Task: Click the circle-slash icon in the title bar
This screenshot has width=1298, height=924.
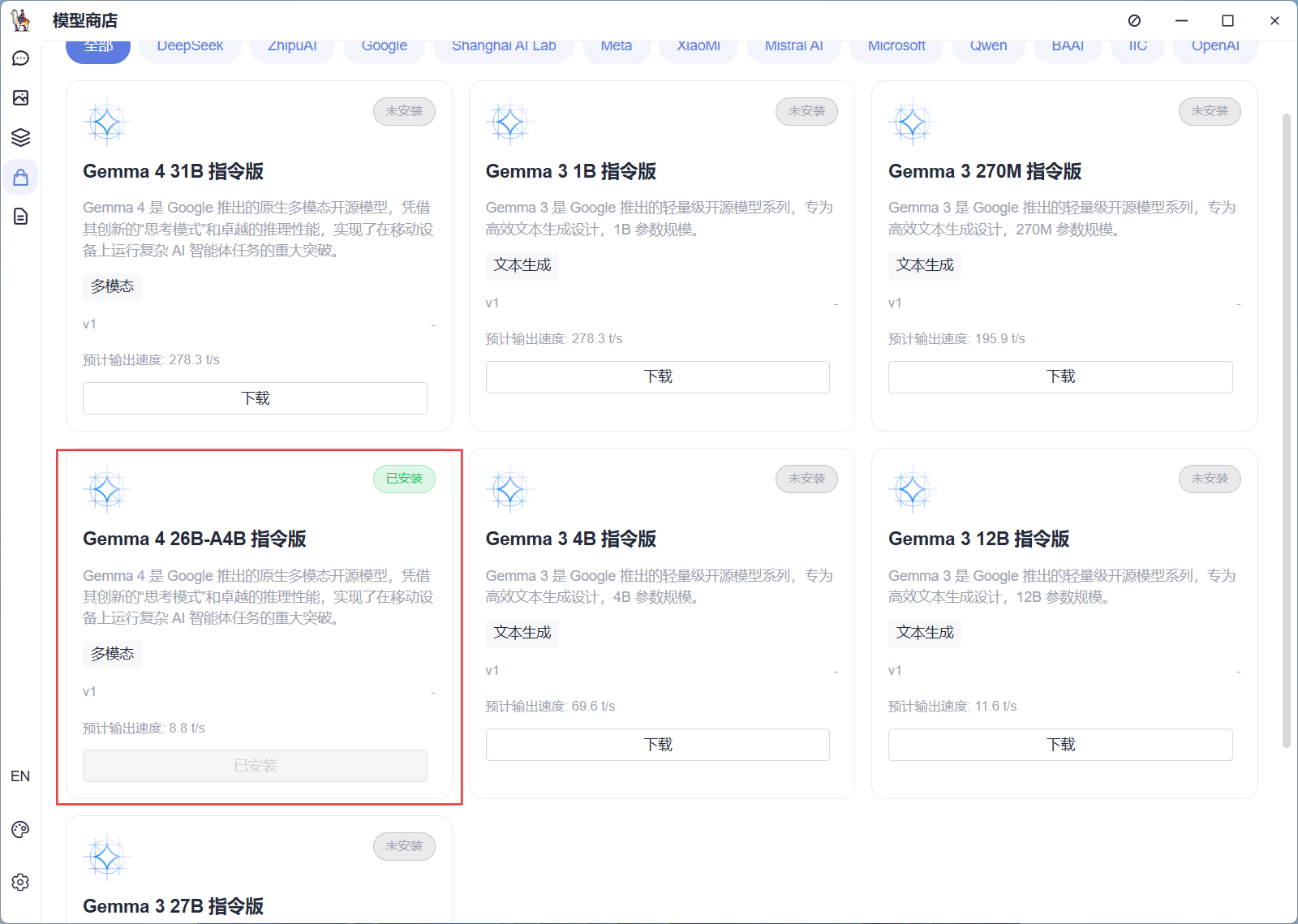Action: click(1134, 20)
